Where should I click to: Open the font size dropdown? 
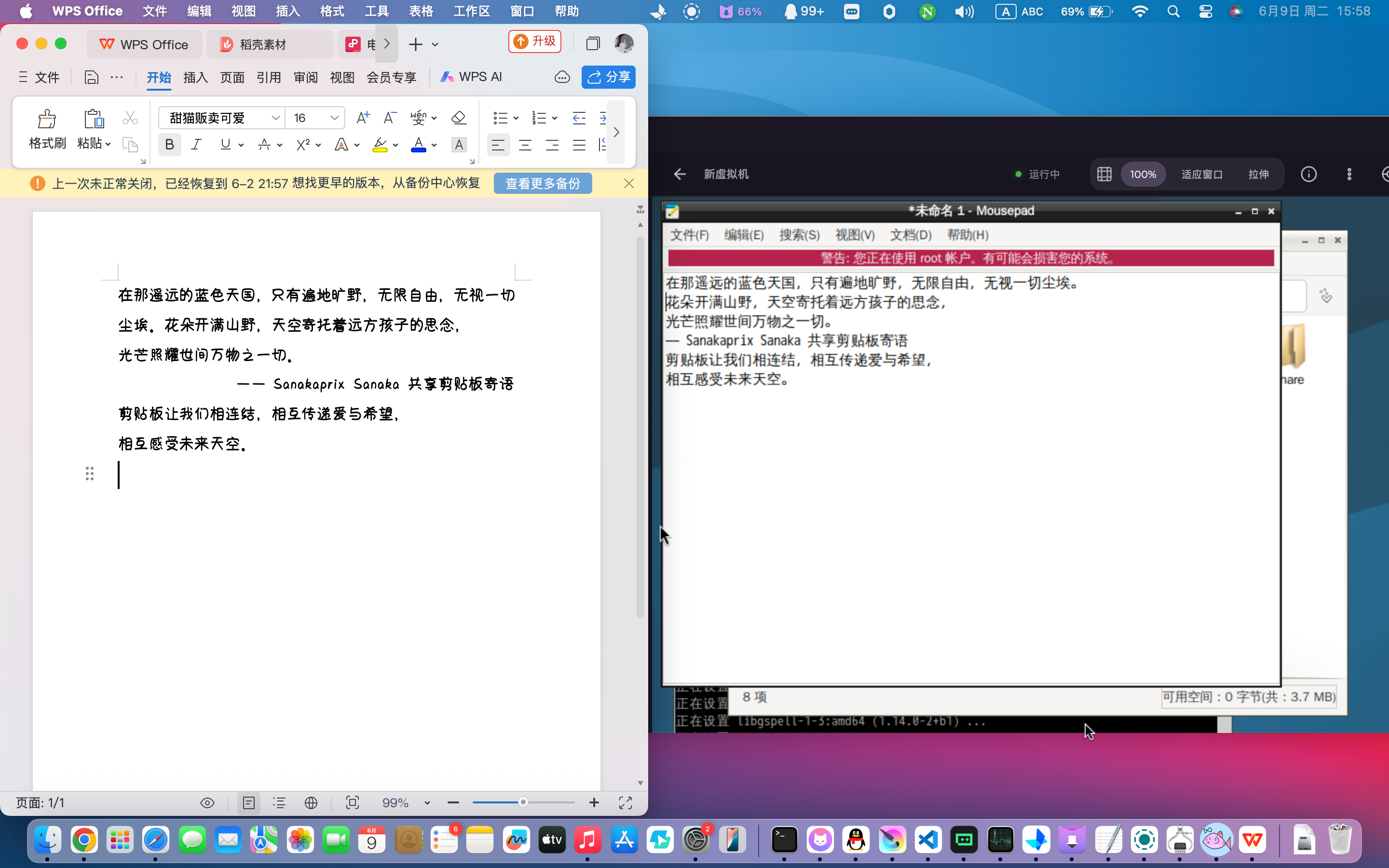point(335,118)
